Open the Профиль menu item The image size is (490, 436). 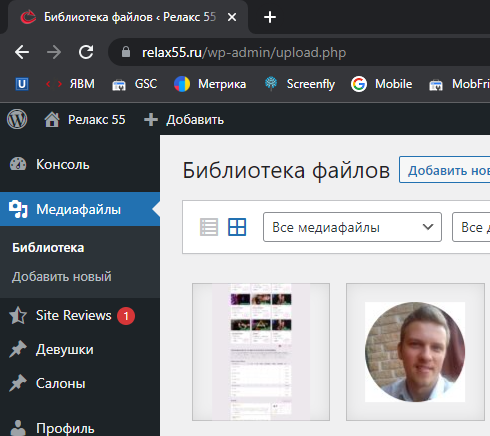tap(65, 429)
